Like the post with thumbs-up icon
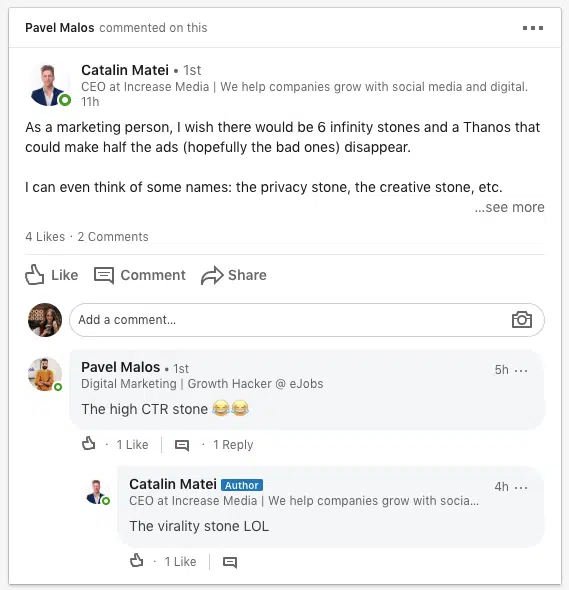Screen dimensions: 569x590 coord(35,275)
